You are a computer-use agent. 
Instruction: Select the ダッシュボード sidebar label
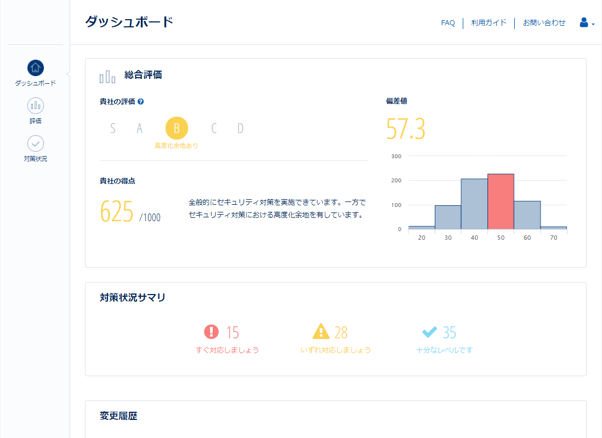pos(35,83)
